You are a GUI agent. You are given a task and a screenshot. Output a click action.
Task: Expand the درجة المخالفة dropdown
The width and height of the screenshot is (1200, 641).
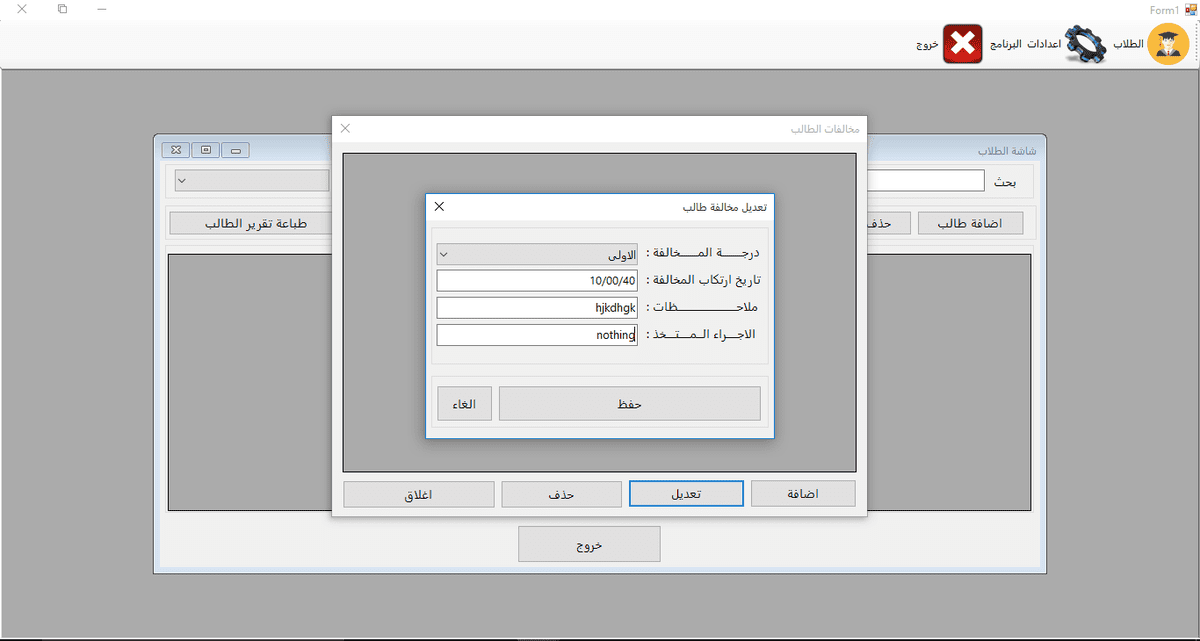[x=537, y=254]
